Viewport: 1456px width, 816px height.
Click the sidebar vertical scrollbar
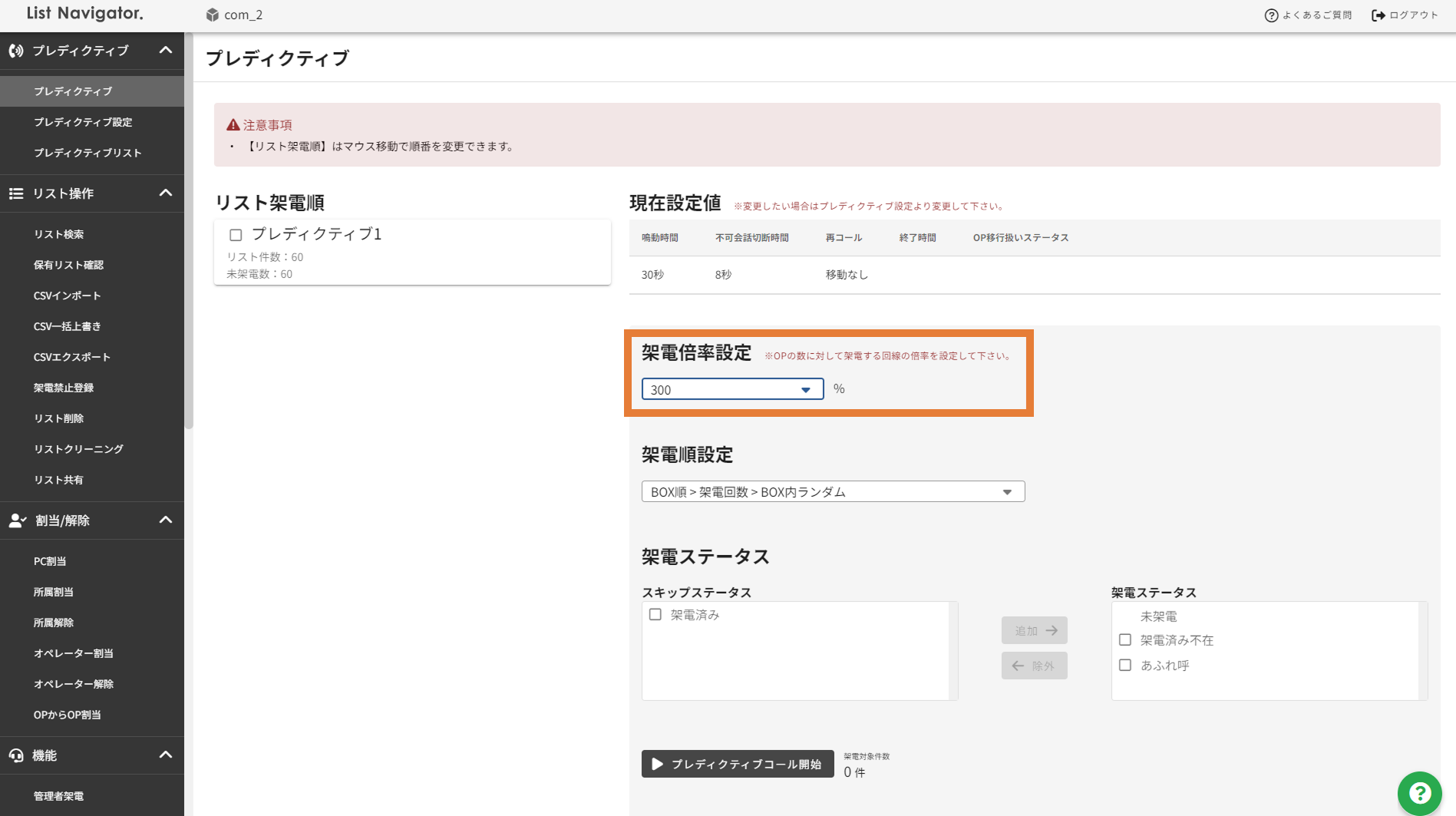click(x=189, y=230)
